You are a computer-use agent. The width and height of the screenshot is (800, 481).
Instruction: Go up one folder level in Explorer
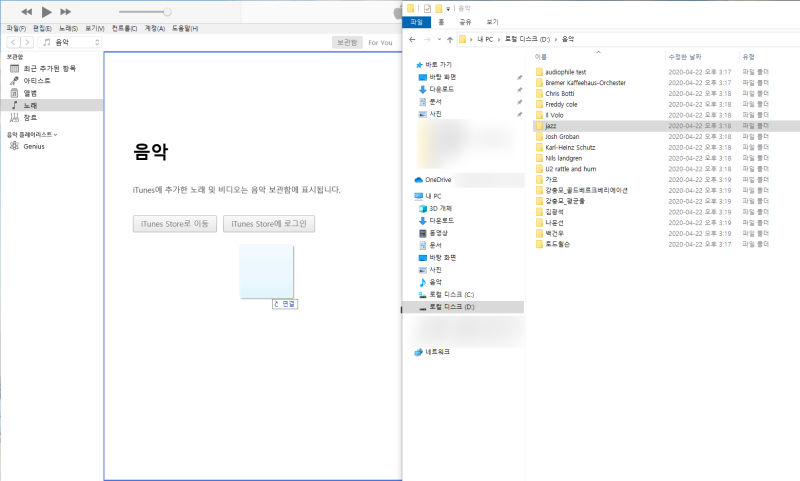pyautogui.click(x=449, y=39)
